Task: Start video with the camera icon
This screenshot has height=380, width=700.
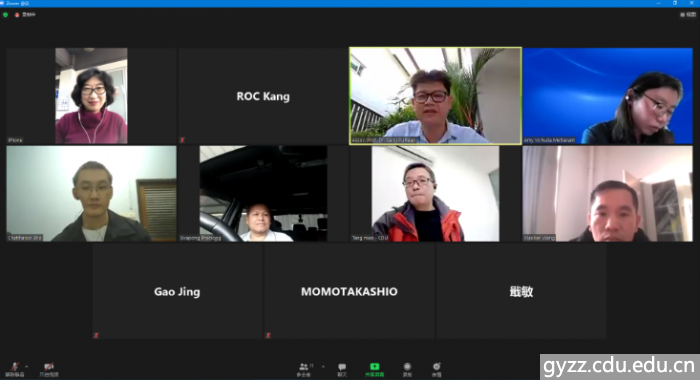Action: 49,369
